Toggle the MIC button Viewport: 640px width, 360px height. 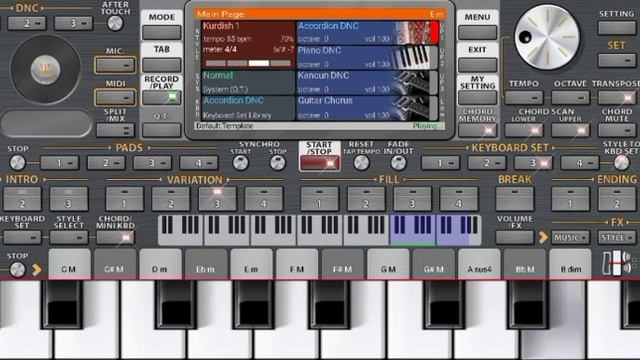point(115,65)
